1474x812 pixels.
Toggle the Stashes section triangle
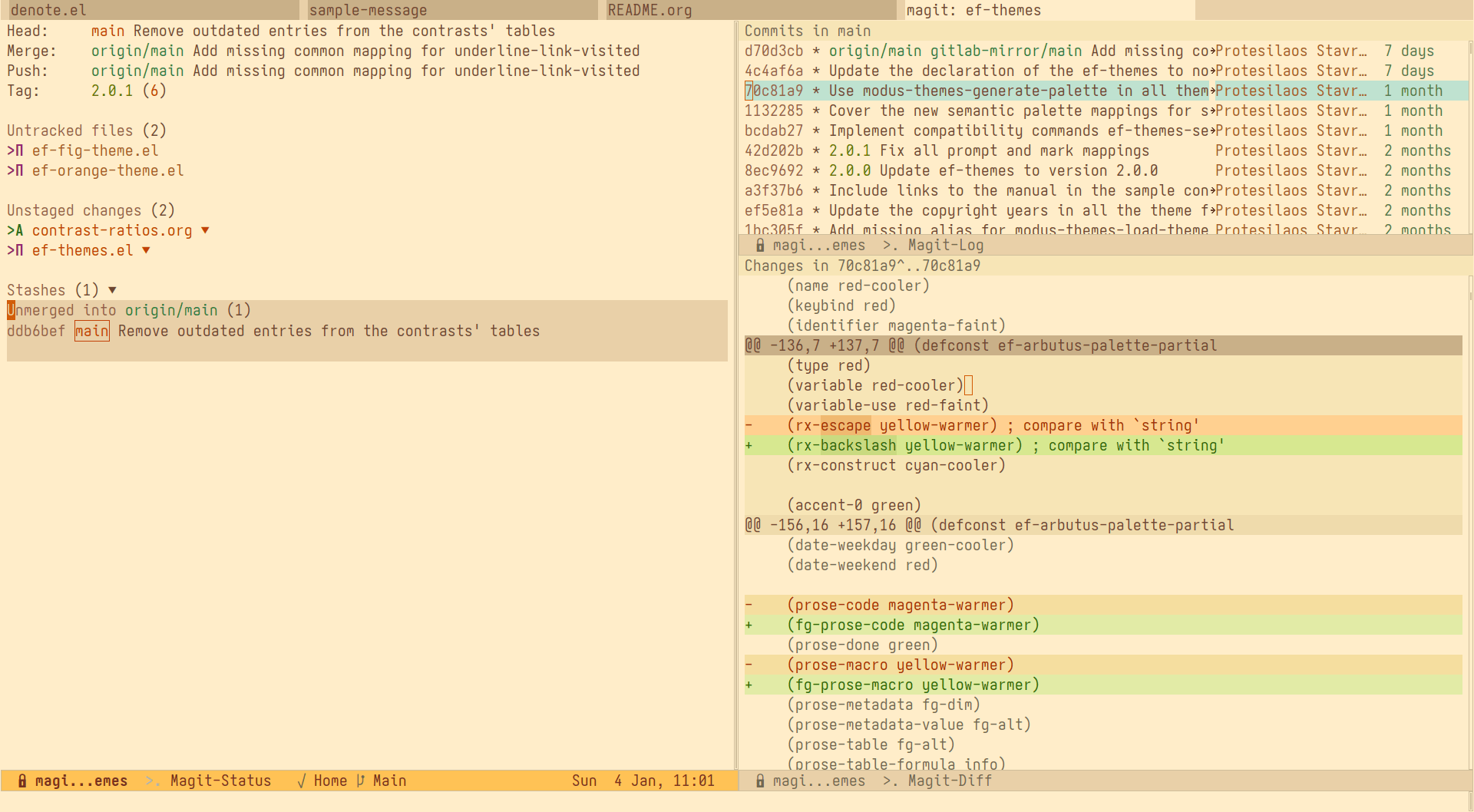coord(112,290)
